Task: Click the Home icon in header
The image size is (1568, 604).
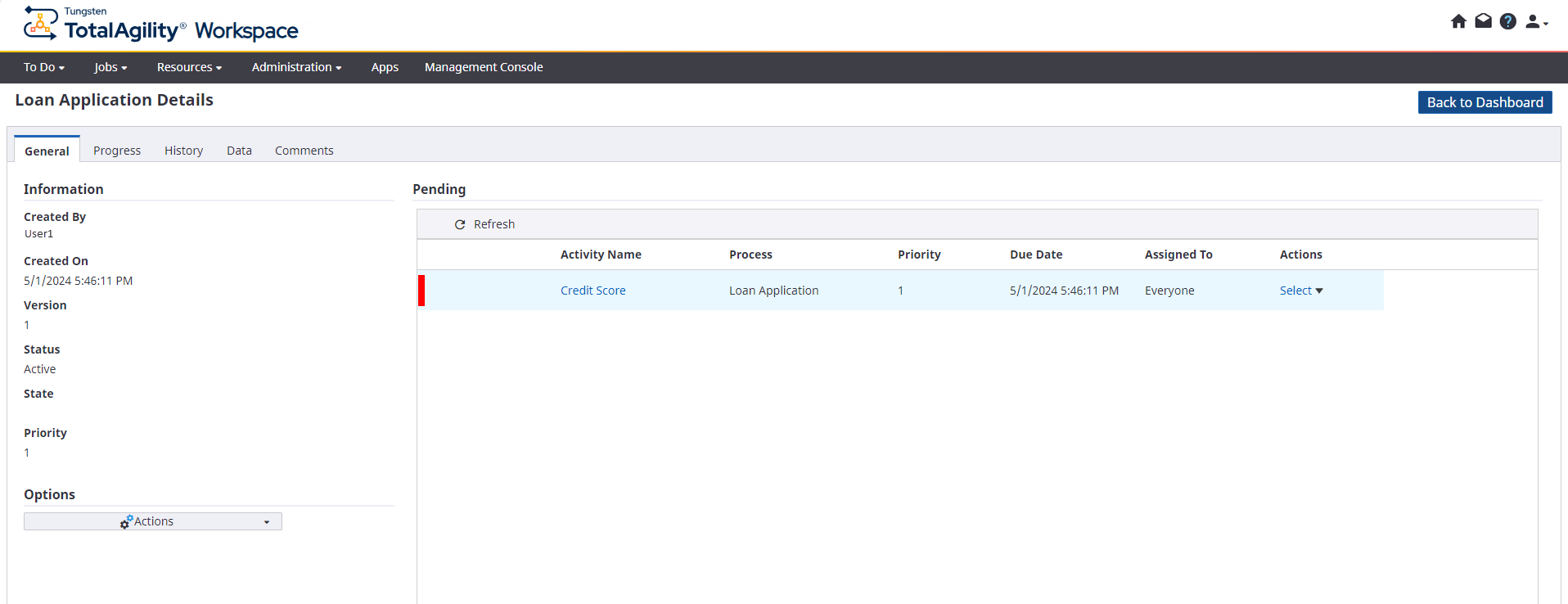Action: click(x=1458, y=21)
